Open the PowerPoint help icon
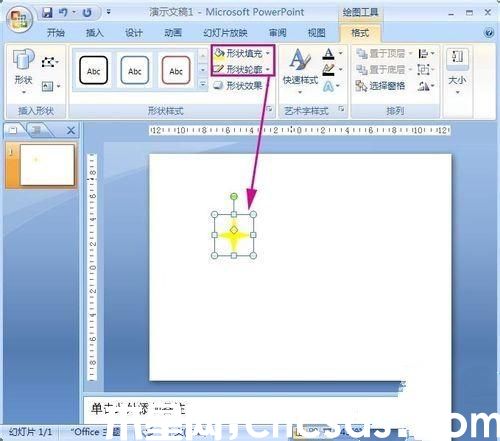The width and height of the screenshot is (500, 441). point(489,33)
